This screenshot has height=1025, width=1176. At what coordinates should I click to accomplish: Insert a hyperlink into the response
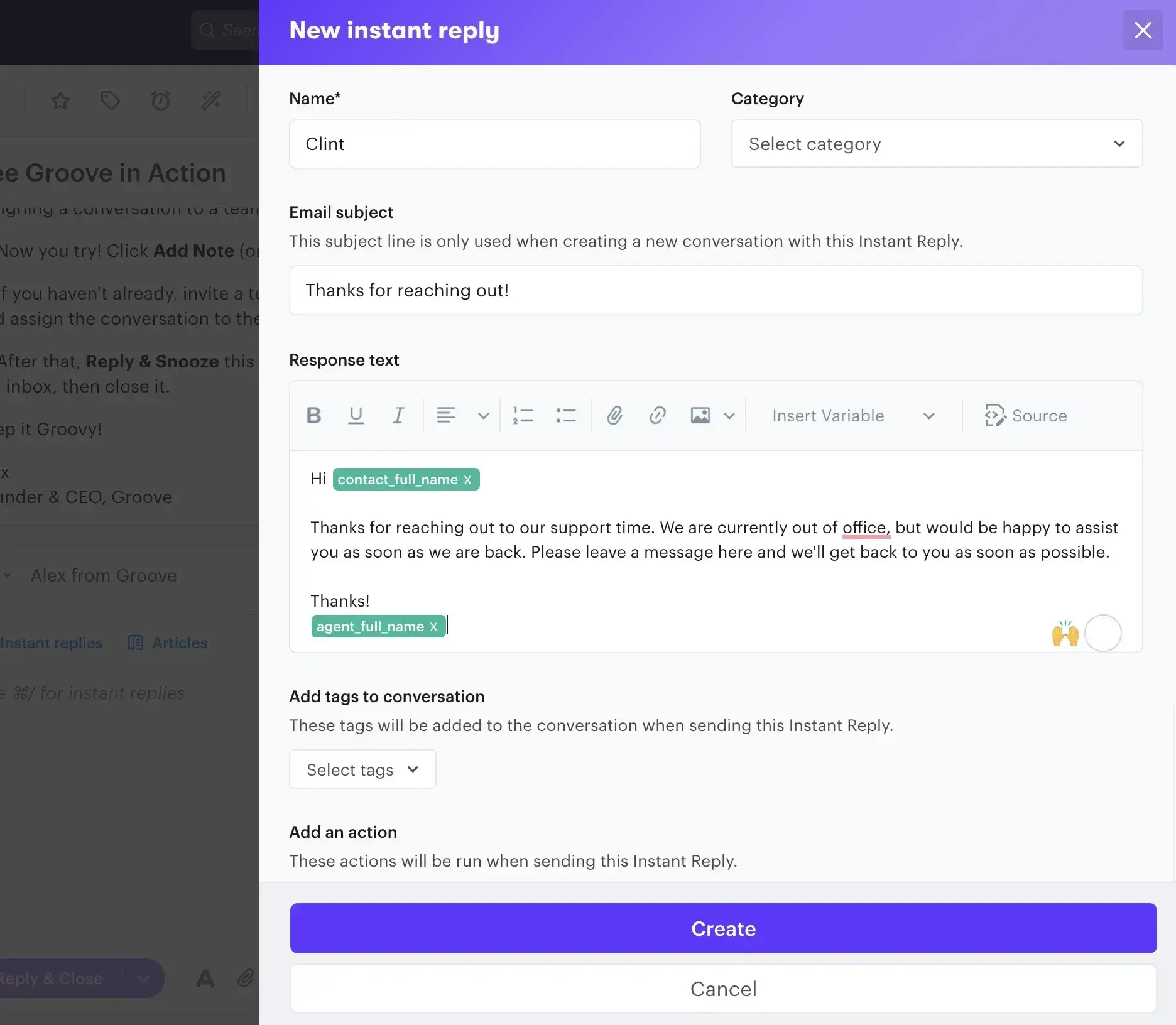click(x=657, y=415)
